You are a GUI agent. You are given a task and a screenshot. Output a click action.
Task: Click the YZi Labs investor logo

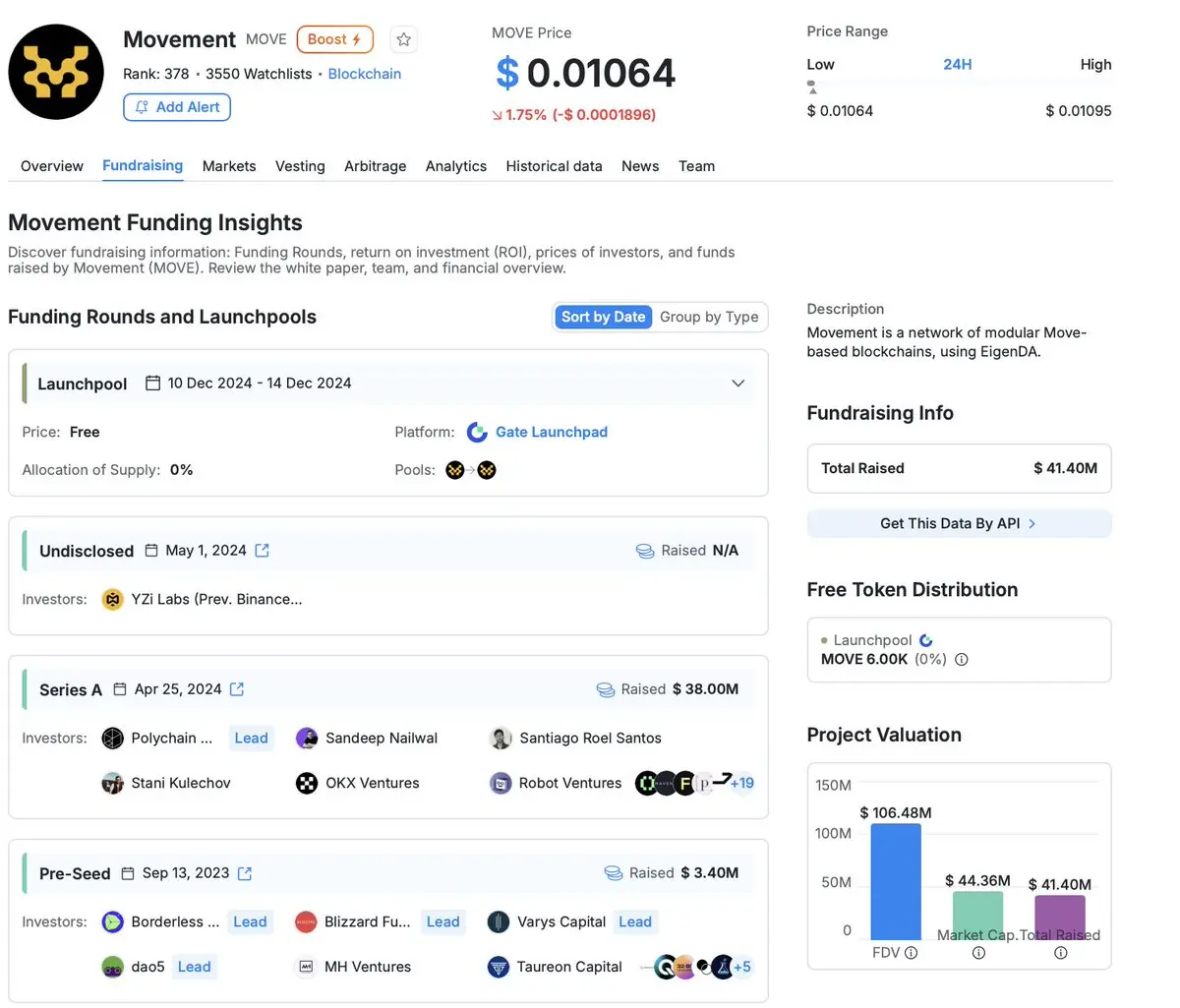(112, 599)
